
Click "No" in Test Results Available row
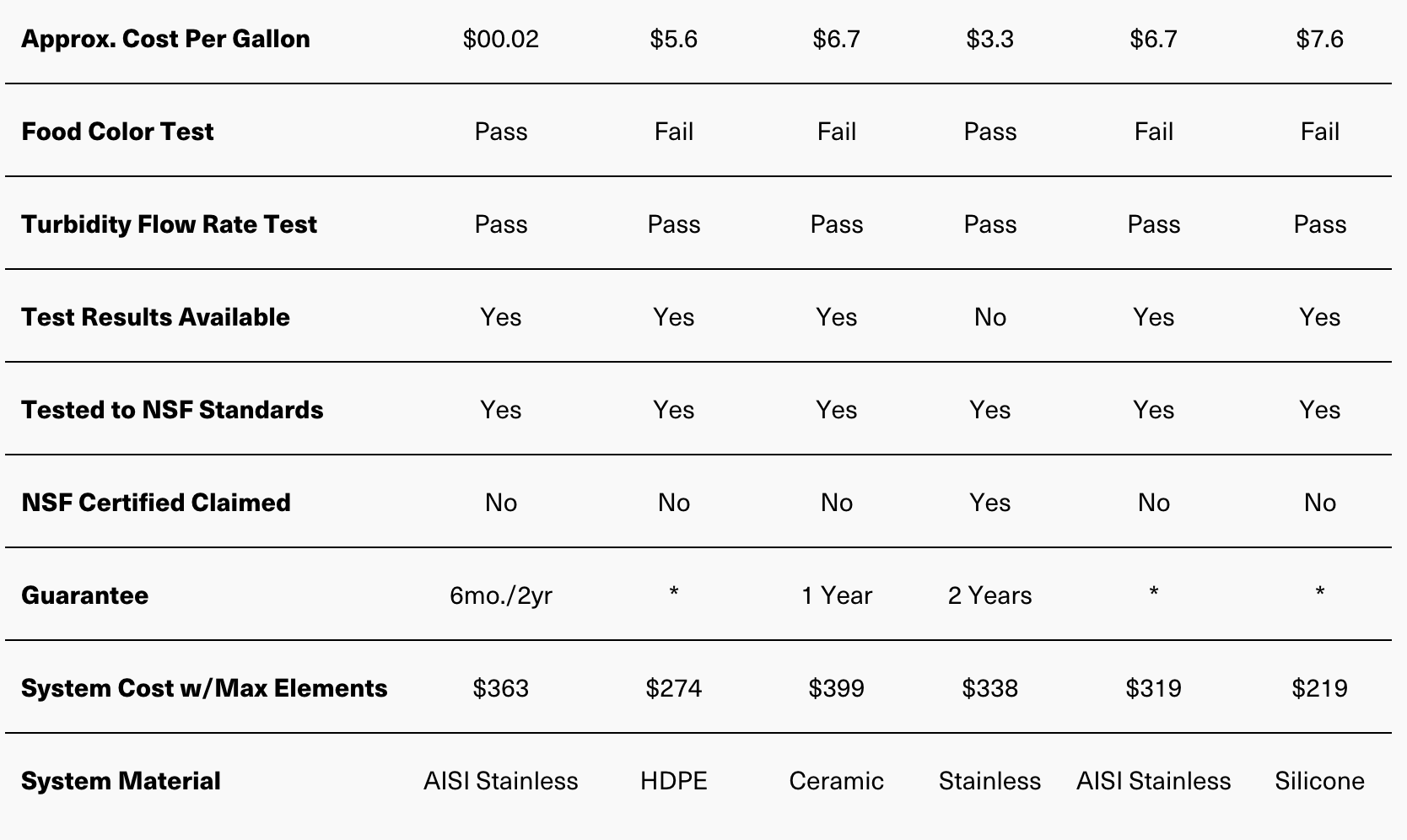click(990, 317)
